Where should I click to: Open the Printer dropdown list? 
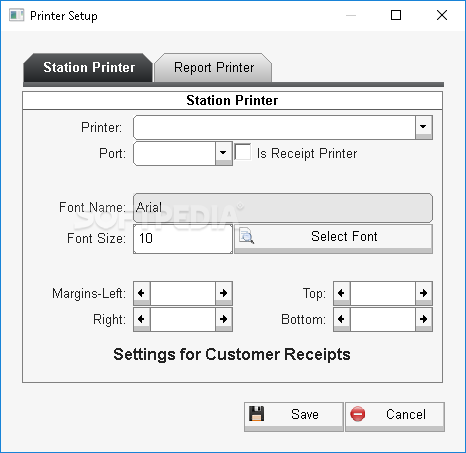424,127
